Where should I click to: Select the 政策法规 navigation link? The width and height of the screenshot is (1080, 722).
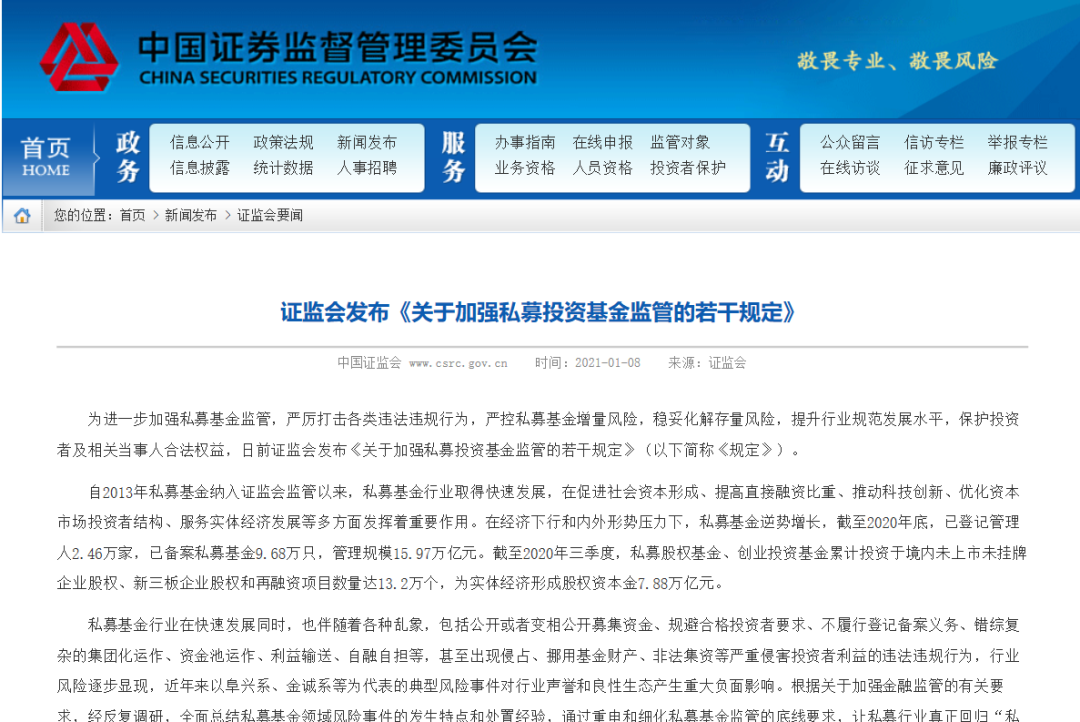[x=283, y=143]
